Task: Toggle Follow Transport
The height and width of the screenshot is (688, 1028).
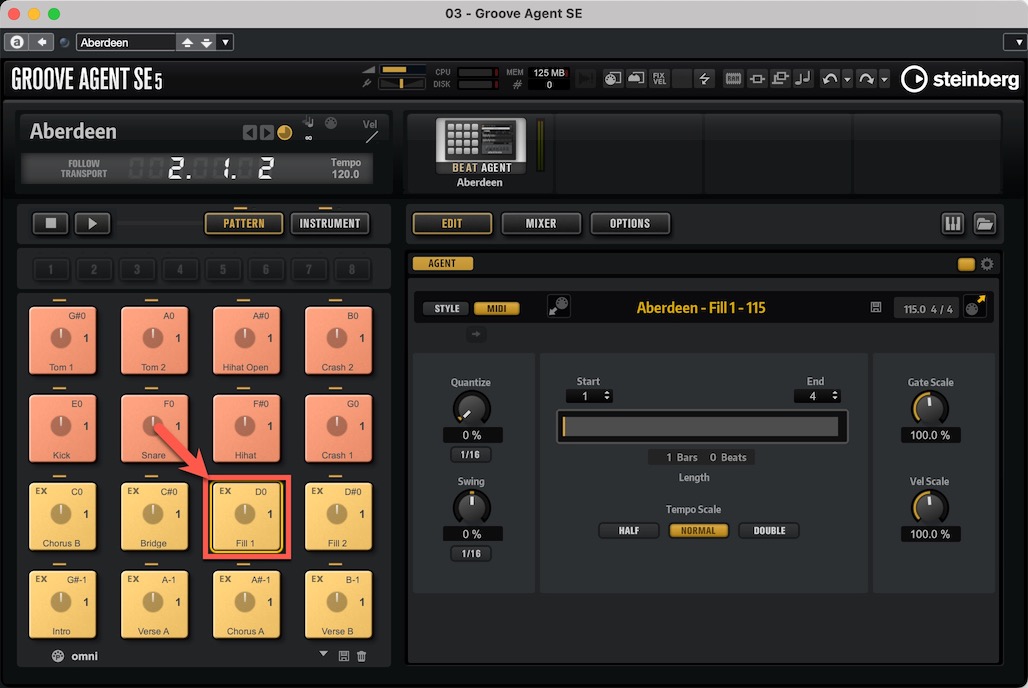Action: [x=84, y=169]
